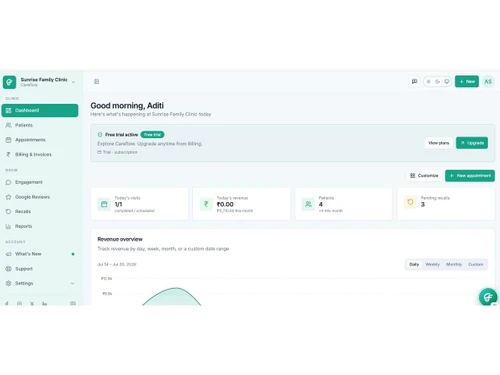This screenshot has width=500, height=375.
Task: Switch to dark theme with the moon icon
Action: click(x=438, y=81)
